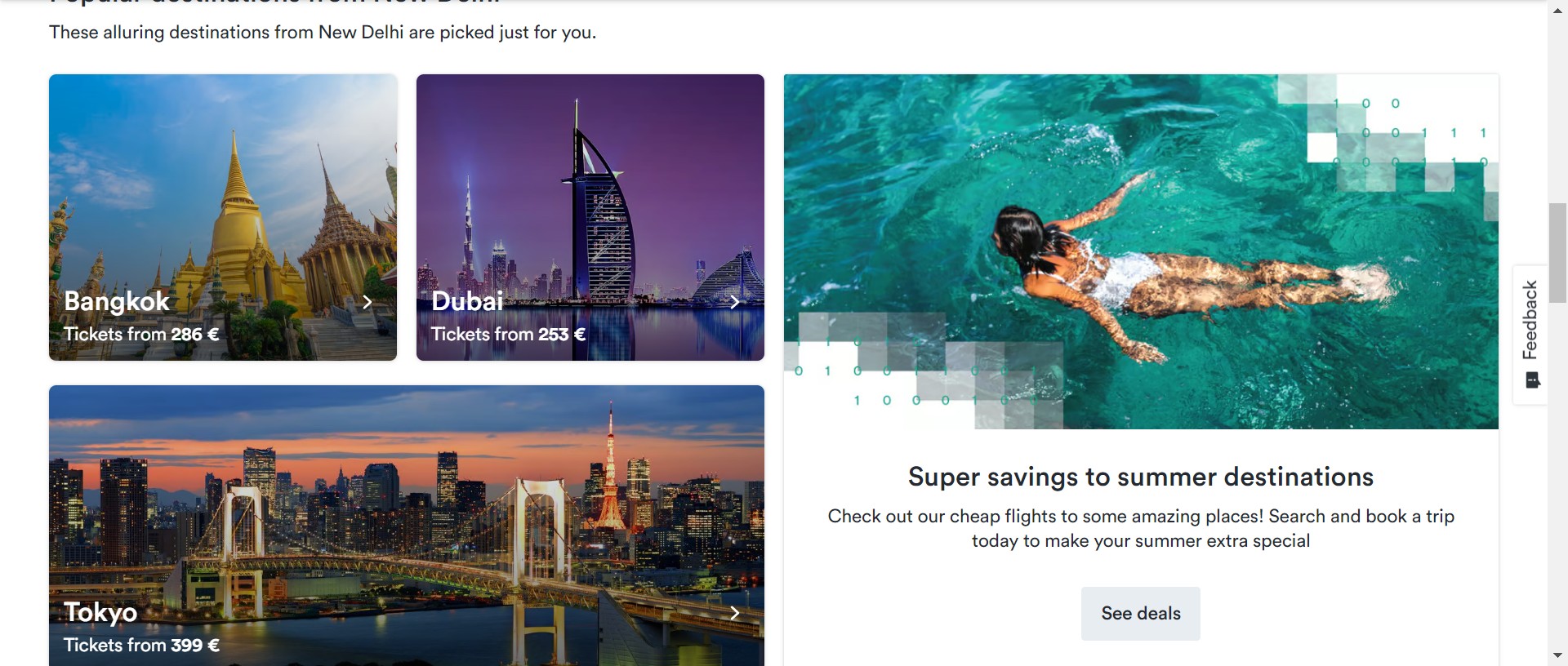1568x666 pixels.
Task: Click the Dubai city name
Action: (x=467, y=301)
